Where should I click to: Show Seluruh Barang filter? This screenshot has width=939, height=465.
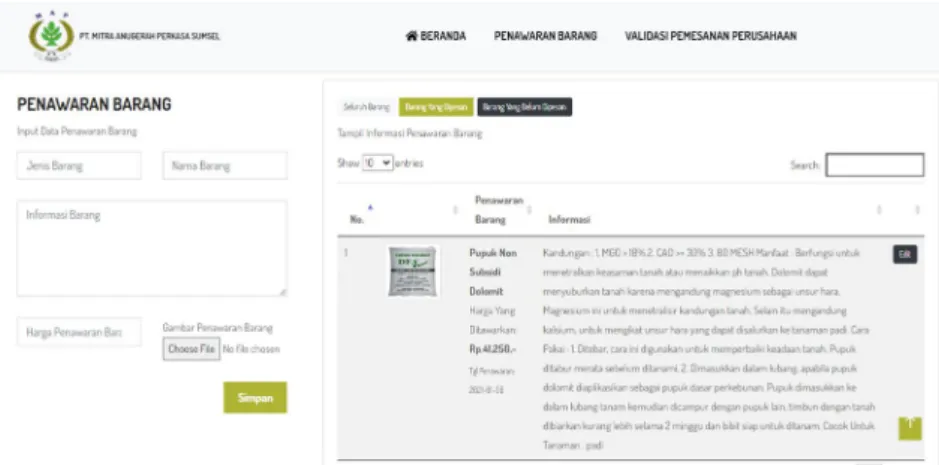pyautogui.click(x=366, y=107)
